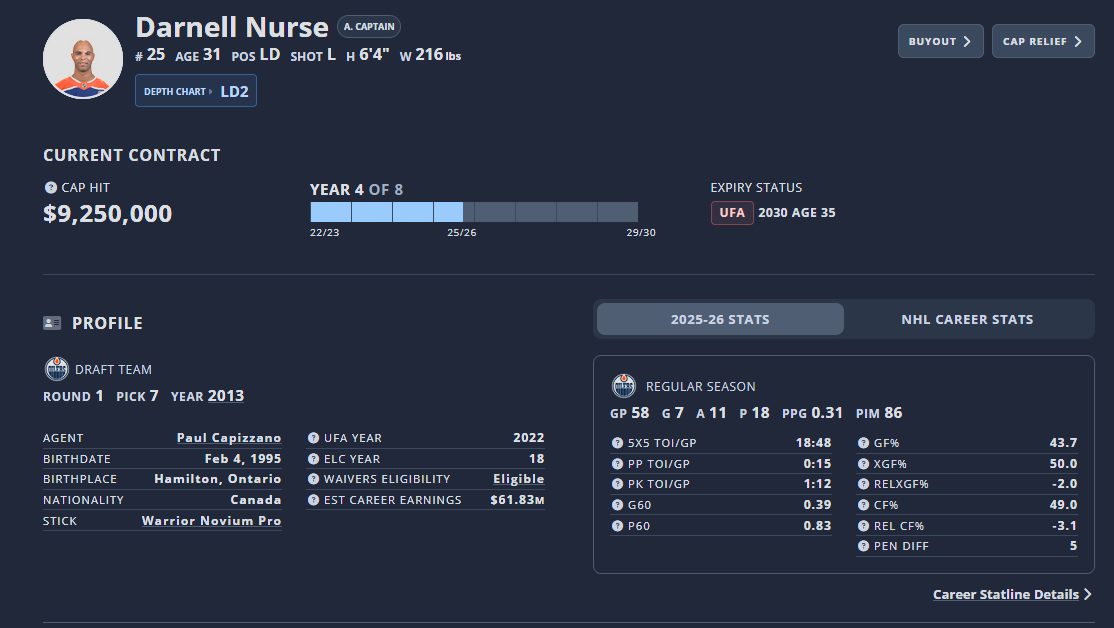Click the 2022 UFA year value
Viewport: 1114px width, 628px height.
pos(529,438)
